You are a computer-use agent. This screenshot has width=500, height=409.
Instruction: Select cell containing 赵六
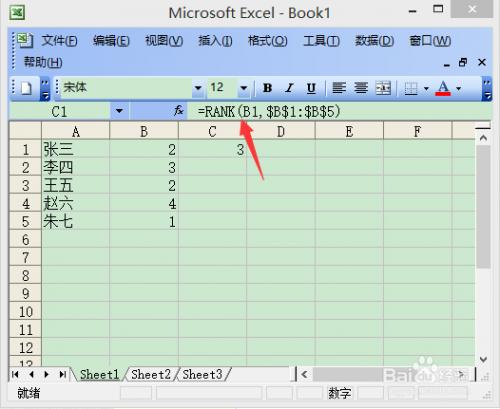pos(76,203)
